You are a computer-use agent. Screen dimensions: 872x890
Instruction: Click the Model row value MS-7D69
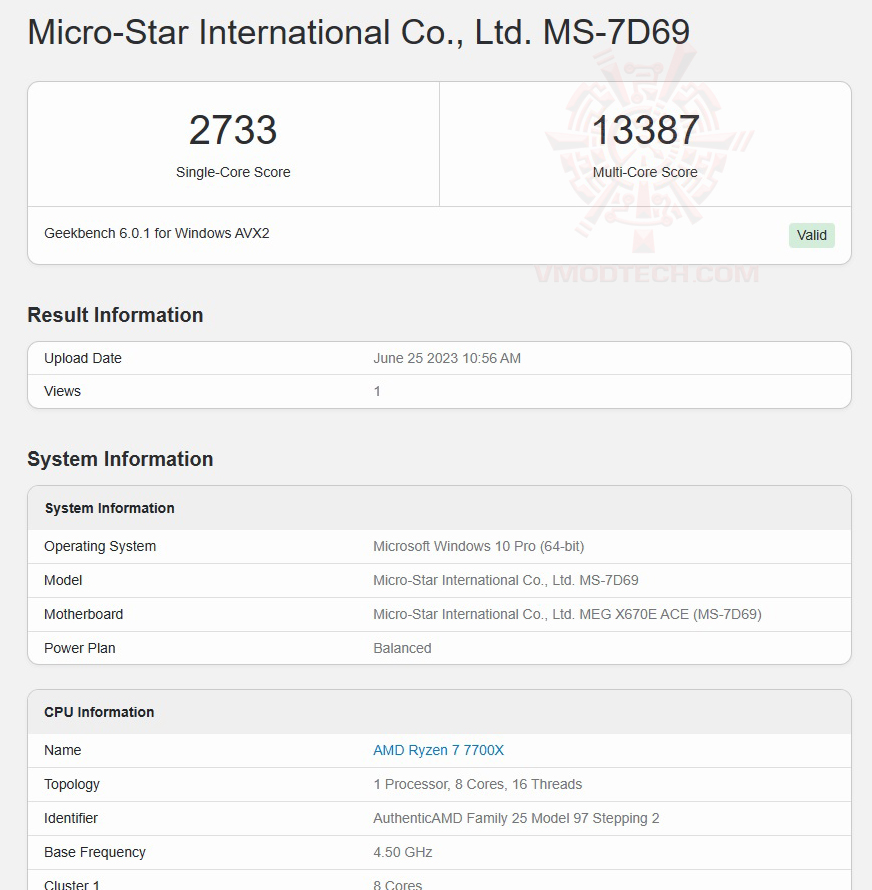point(505,580)
